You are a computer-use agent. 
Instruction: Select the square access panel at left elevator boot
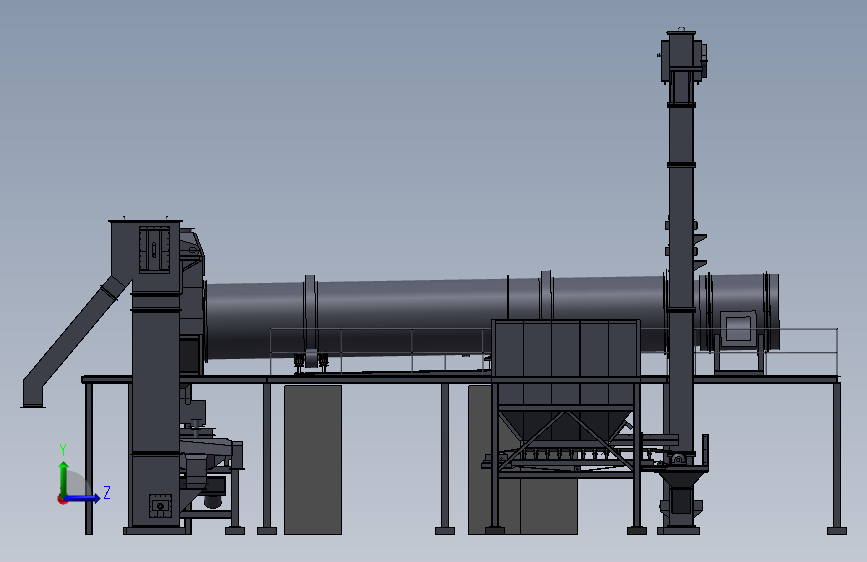[x=160, y=506]
